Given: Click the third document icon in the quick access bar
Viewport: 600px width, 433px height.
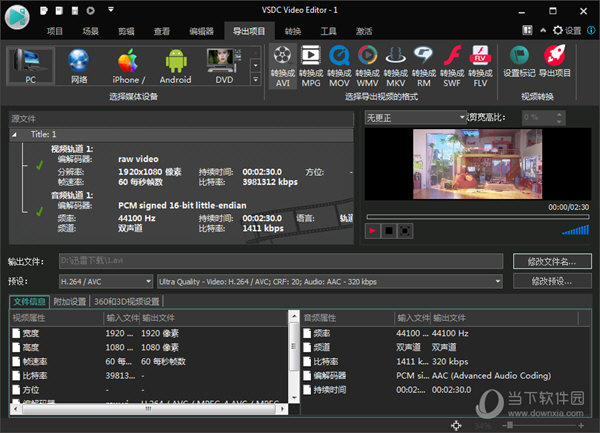Looking at the screenshot, I should 75,11.
